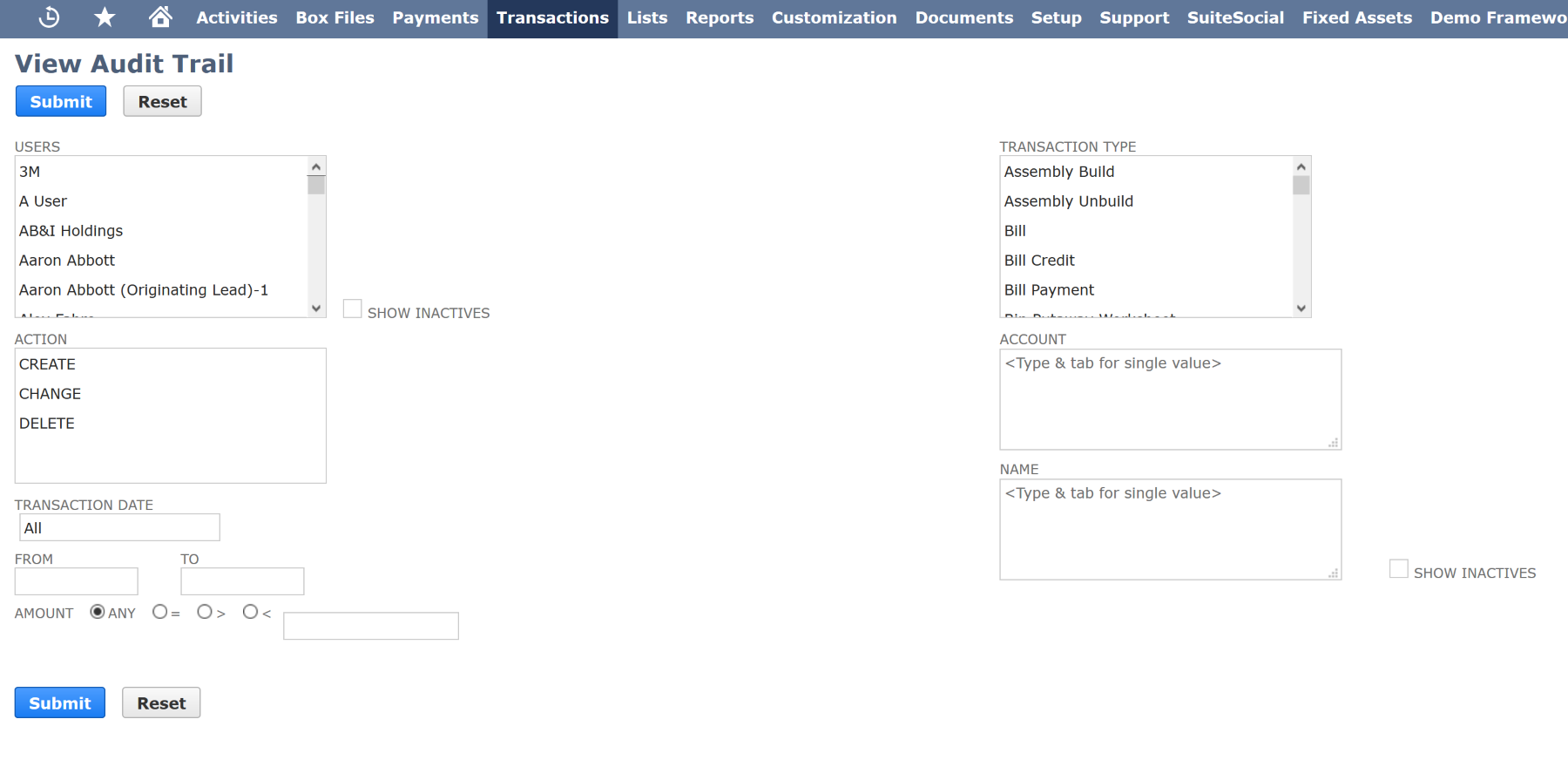1568x760 pixels.
Task: Click the top Reset button
Action: (162, 101)
